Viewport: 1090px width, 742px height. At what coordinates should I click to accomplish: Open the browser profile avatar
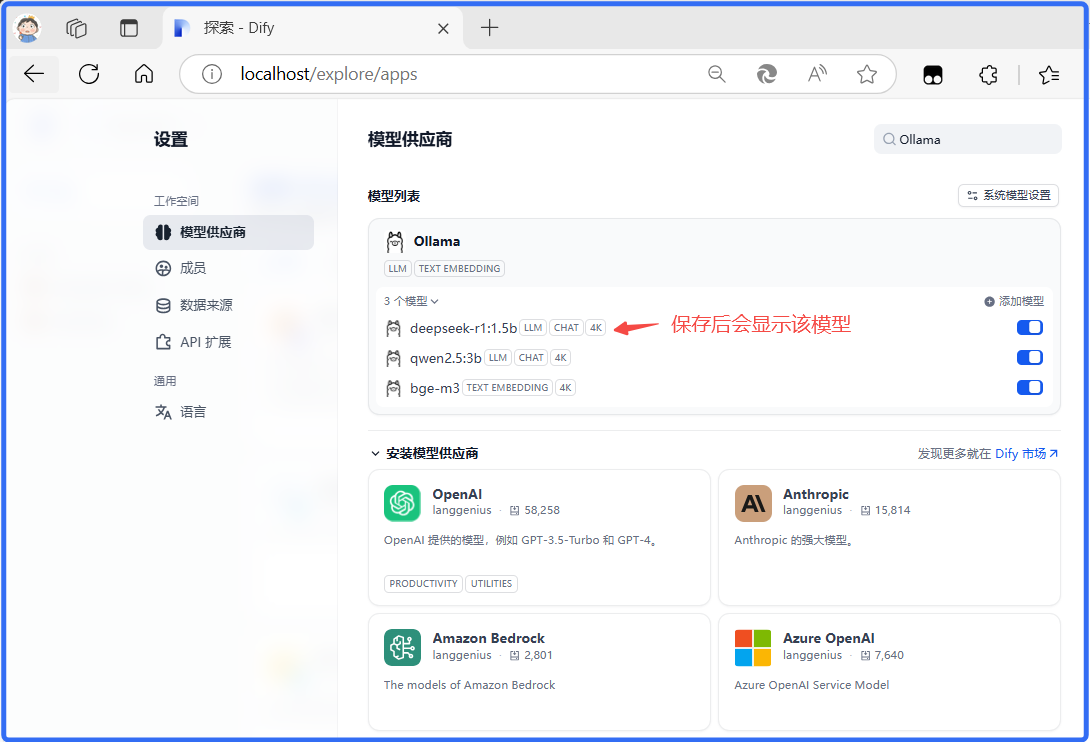pos(27,28)
